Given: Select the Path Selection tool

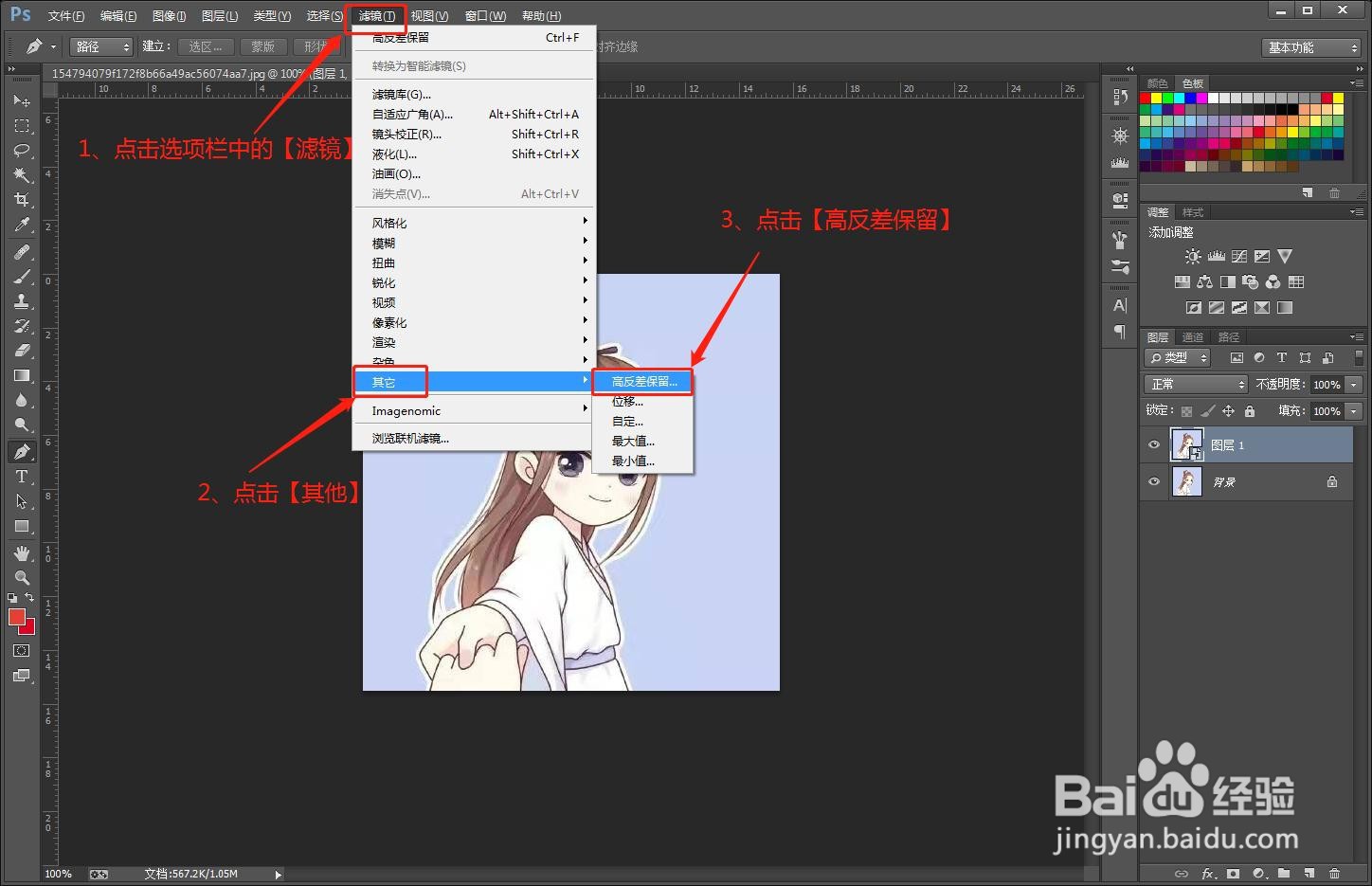Looking at the screenshot, I should tap(22, 501).
